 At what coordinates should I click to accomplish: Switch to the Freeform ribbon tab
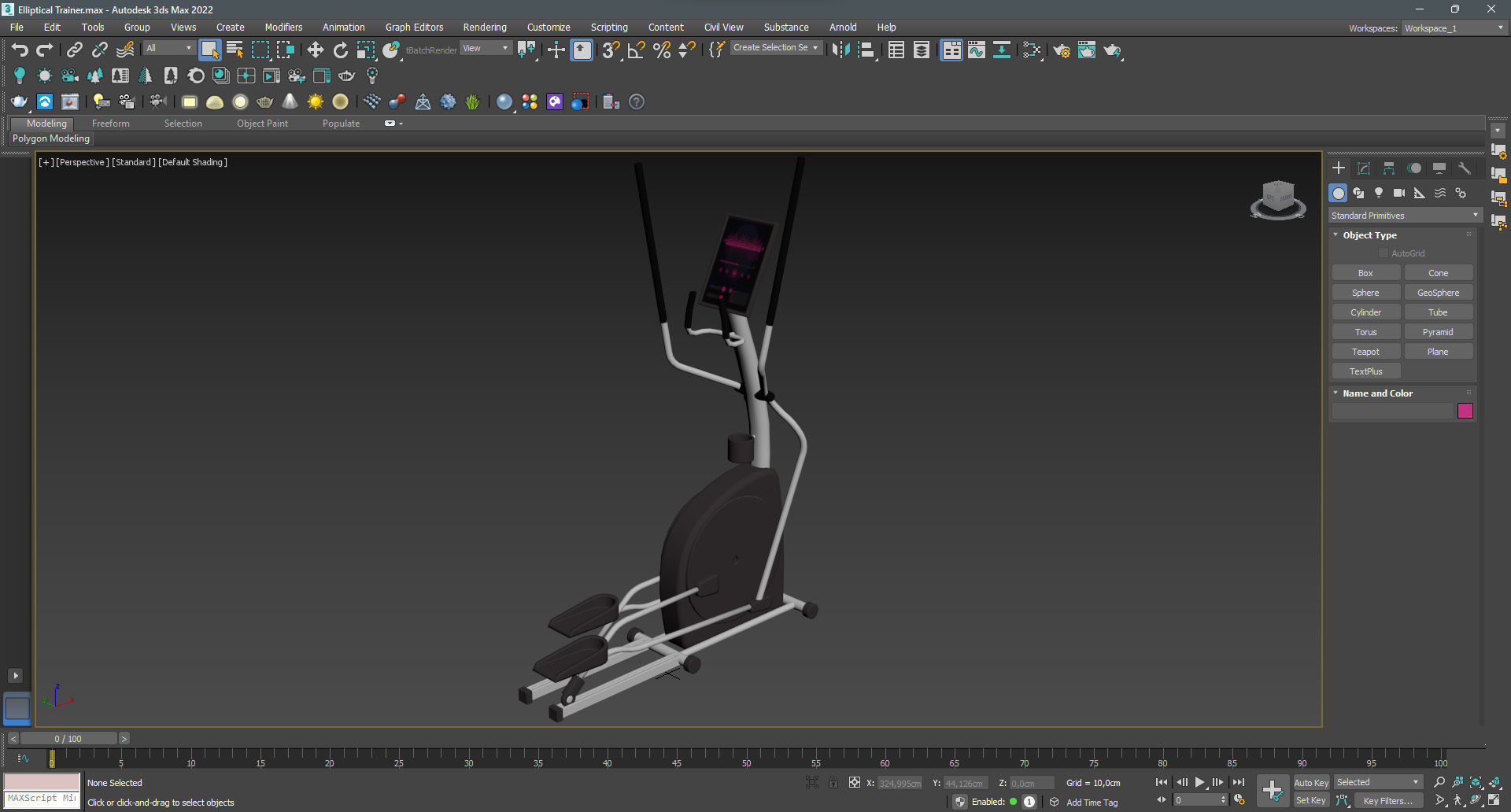(x=110, y=124)
